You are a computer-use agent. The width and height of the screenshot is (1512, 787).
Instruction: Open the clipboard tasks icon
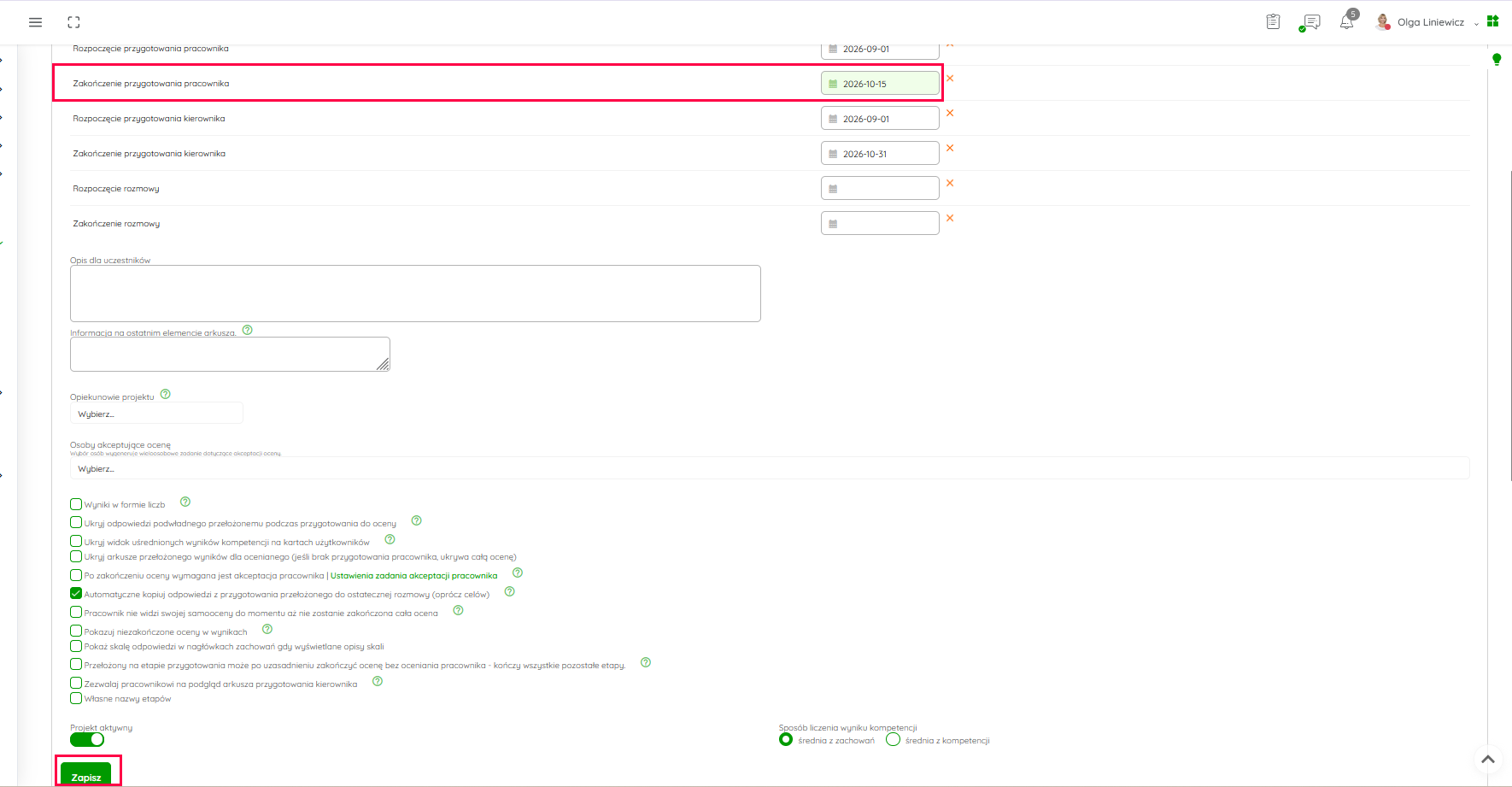[1273, 22]
